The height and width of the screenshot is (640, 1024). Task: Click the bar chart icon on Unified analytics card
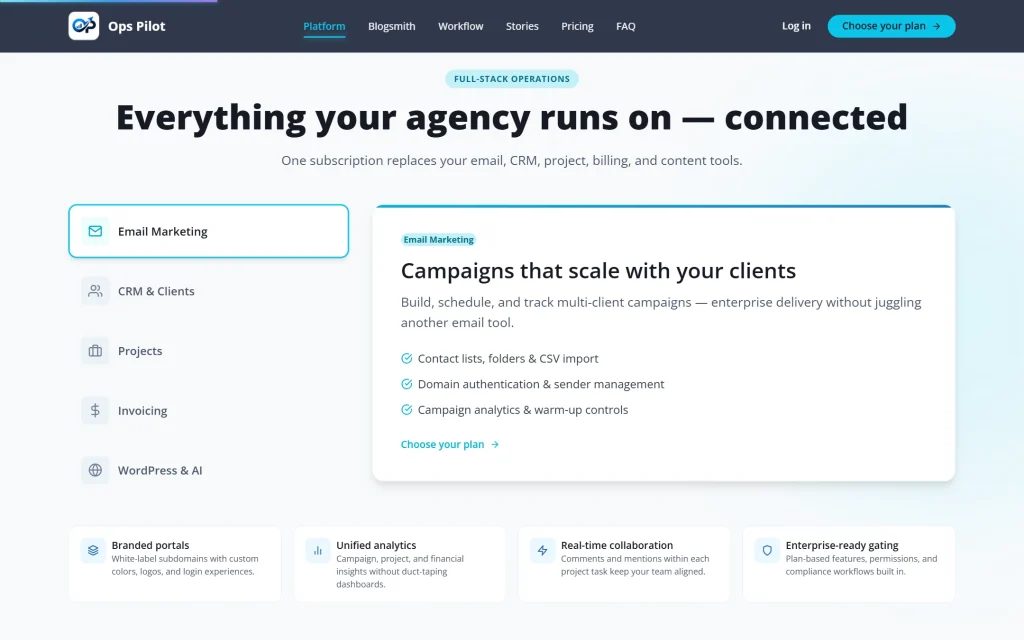318,551
